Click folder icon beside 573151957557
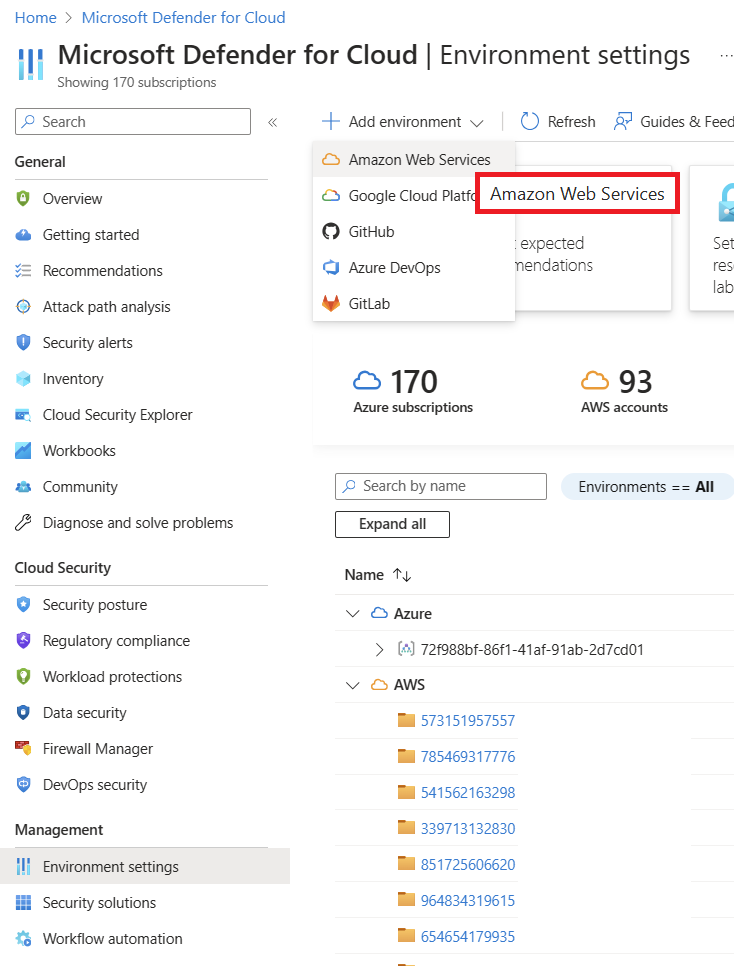Viewport: 734px width, 966px height. pyautogui.click(x=406, y=720)
